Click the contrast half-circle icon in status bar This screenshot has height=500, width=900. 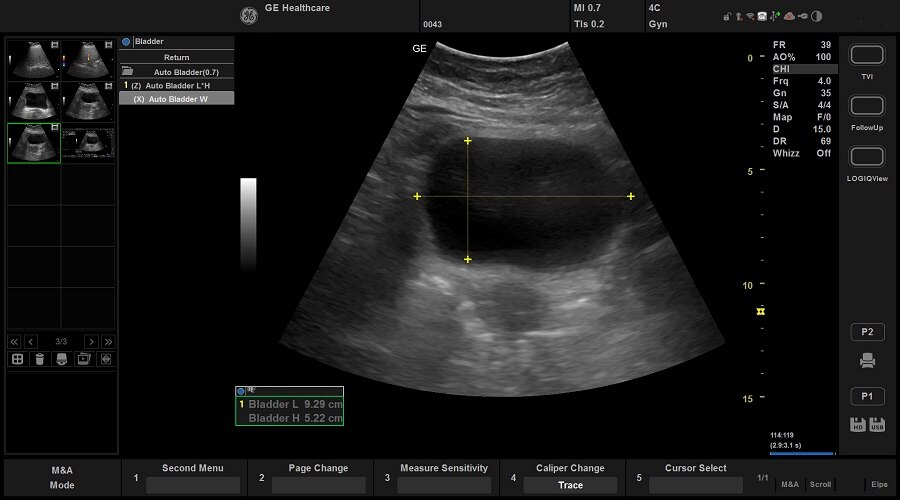click(x=816, y=16)
